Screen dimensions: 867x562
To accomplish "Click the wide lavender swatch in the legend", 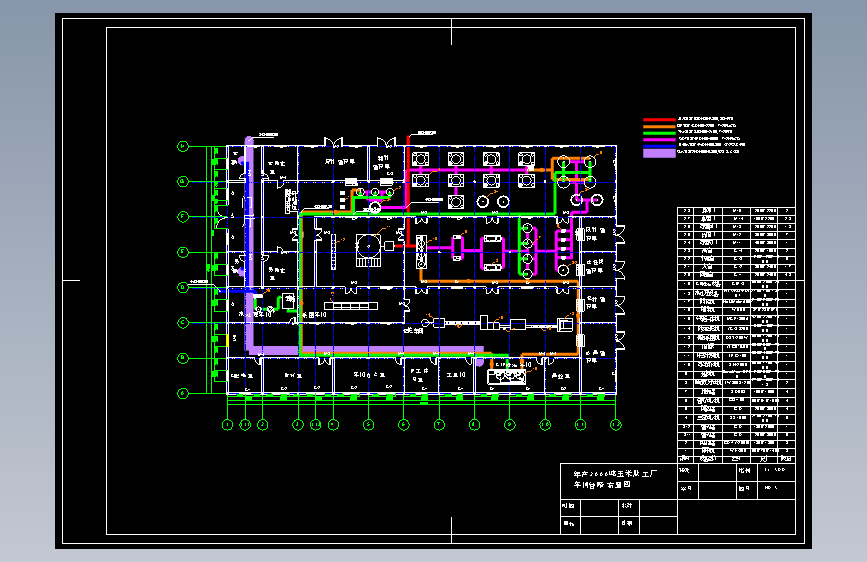I will point(659,153).
